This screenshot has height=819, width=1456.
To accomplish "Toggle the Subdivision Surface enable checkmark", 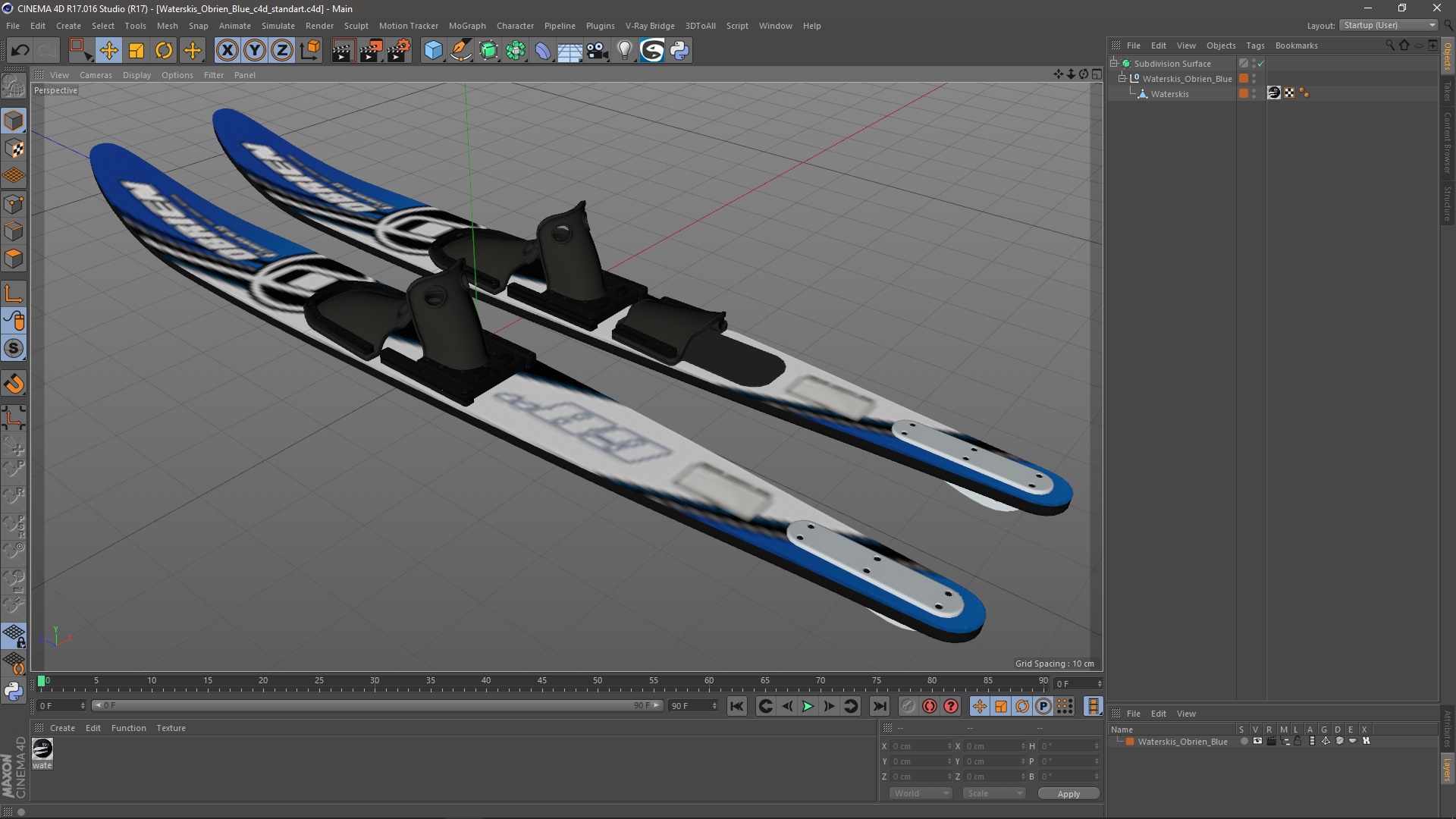I will (x=1260, y=64).
